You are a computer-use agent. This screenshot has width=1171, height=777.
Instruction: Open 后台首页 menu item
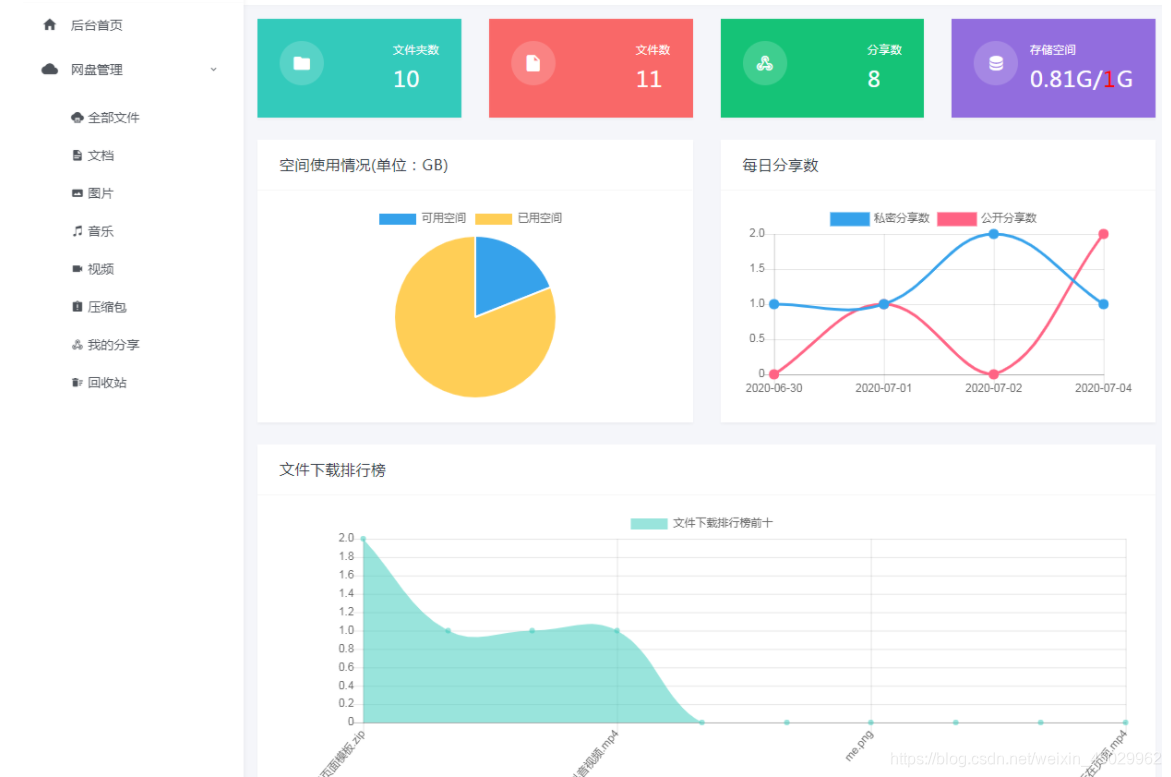(x=96, y=25)
